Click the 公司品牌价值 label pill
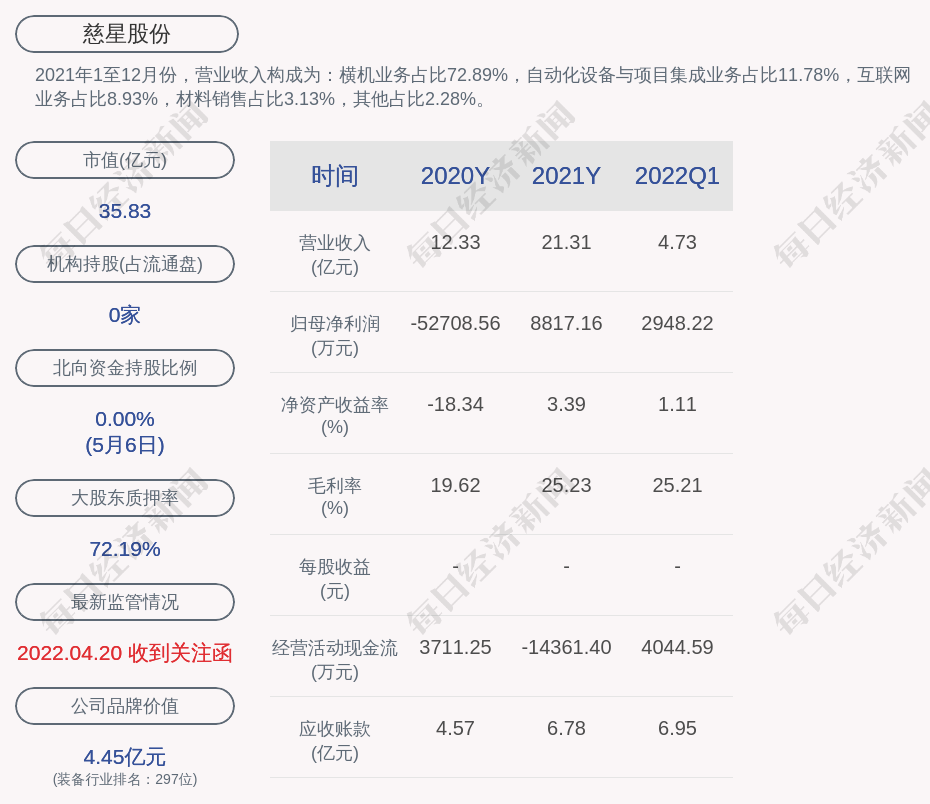The image size is (930, 804). coord(125,706)
